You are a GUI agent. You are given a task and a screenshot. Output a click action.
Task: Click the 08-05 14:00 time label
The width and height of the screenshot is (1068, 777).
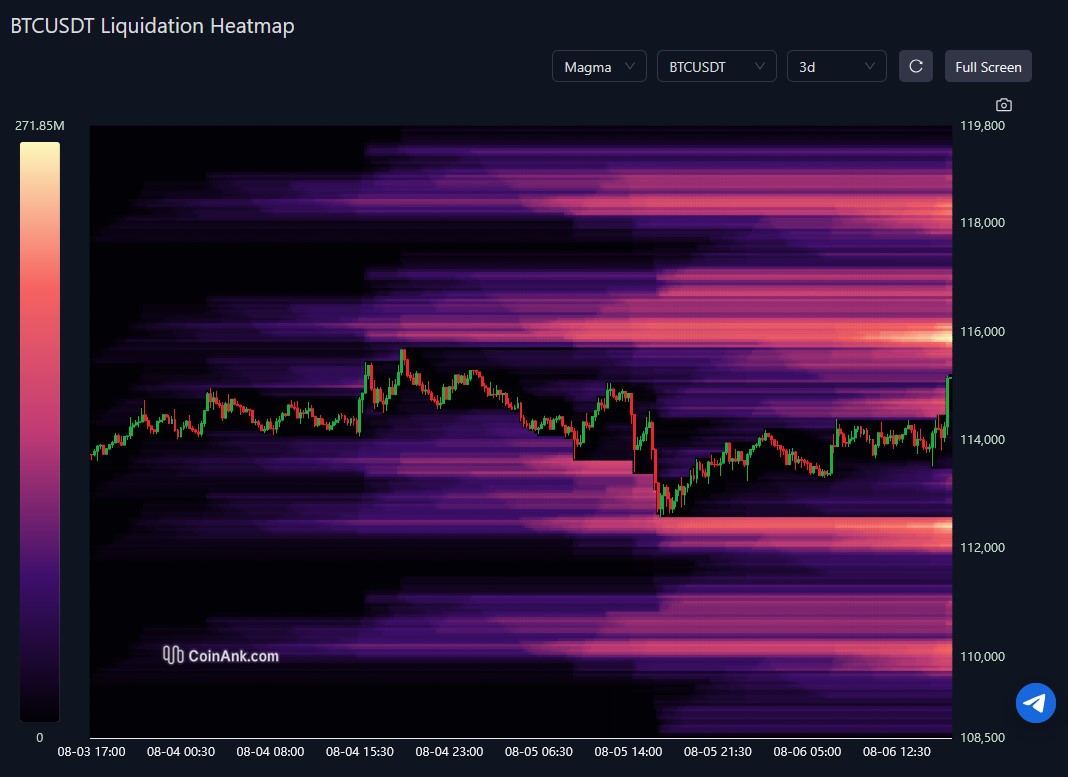(x=628, y=752)
